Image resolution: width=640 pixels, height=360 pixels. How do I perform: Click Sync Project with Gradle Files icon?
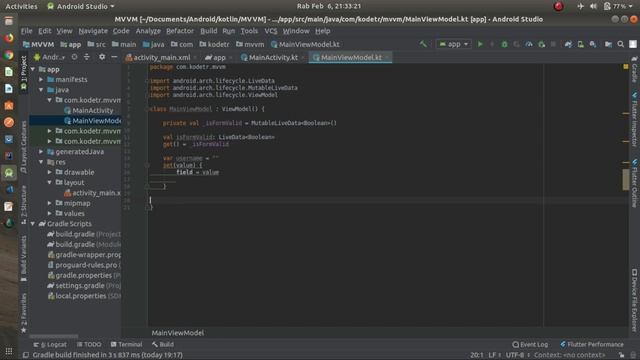click(568, 44)
